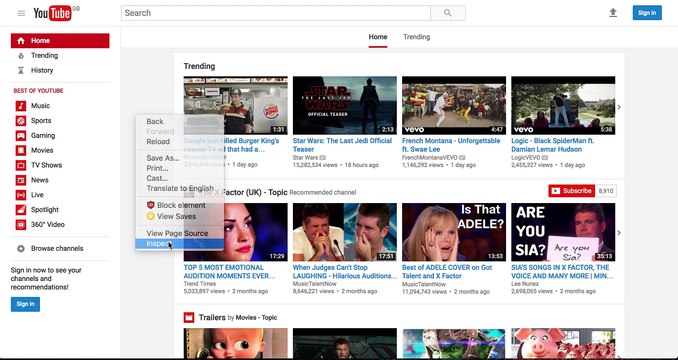Click the upload arrow icon
The image size is (678, 360).
click(613, 13)
